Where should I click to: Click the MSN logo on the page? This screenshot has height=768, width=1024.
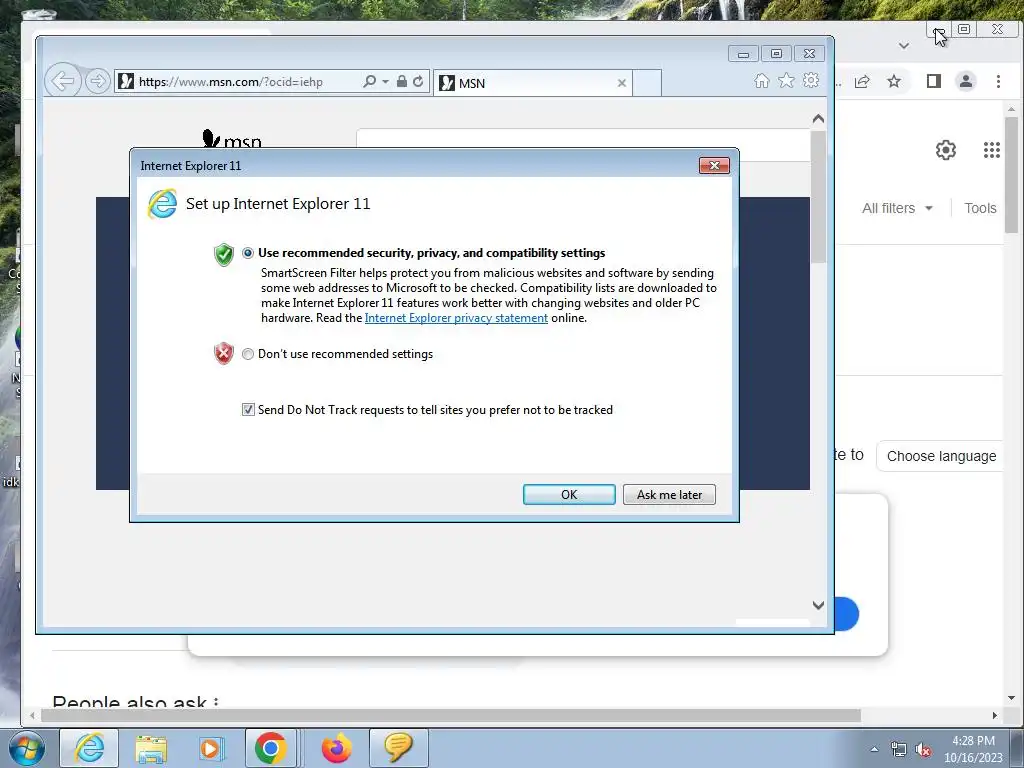(232, 138)
